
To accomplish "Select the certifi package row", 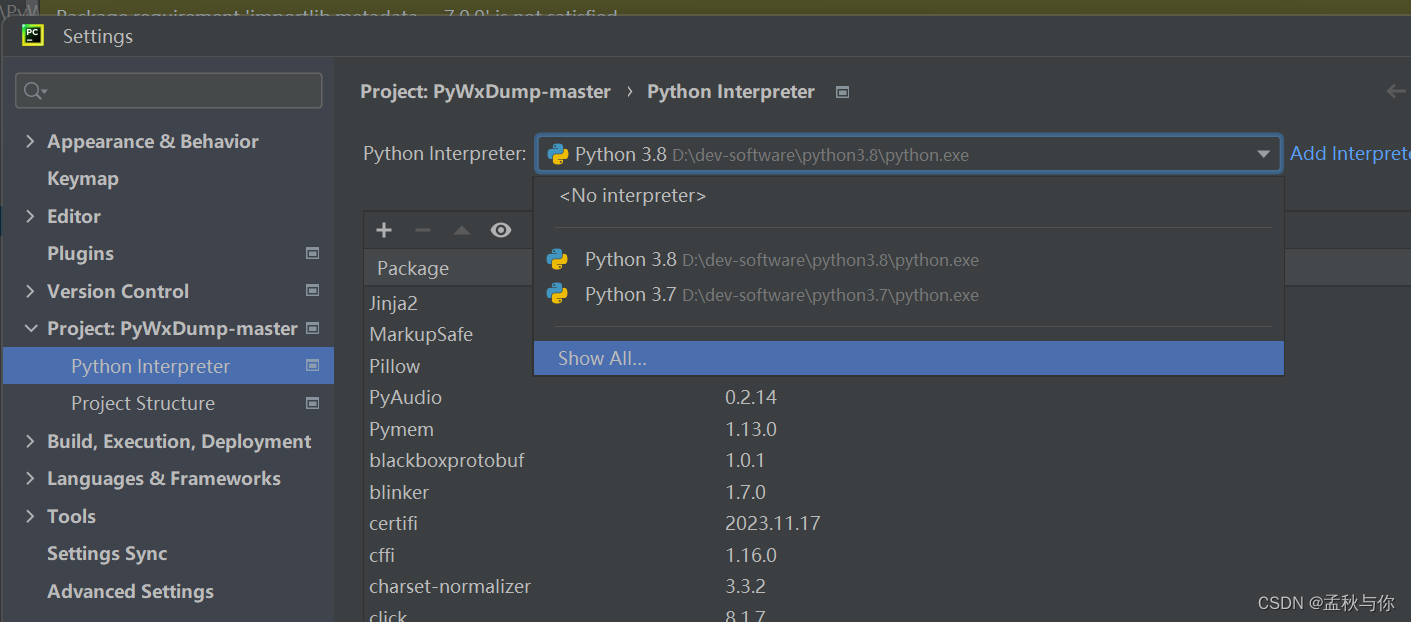I will 393,524.
